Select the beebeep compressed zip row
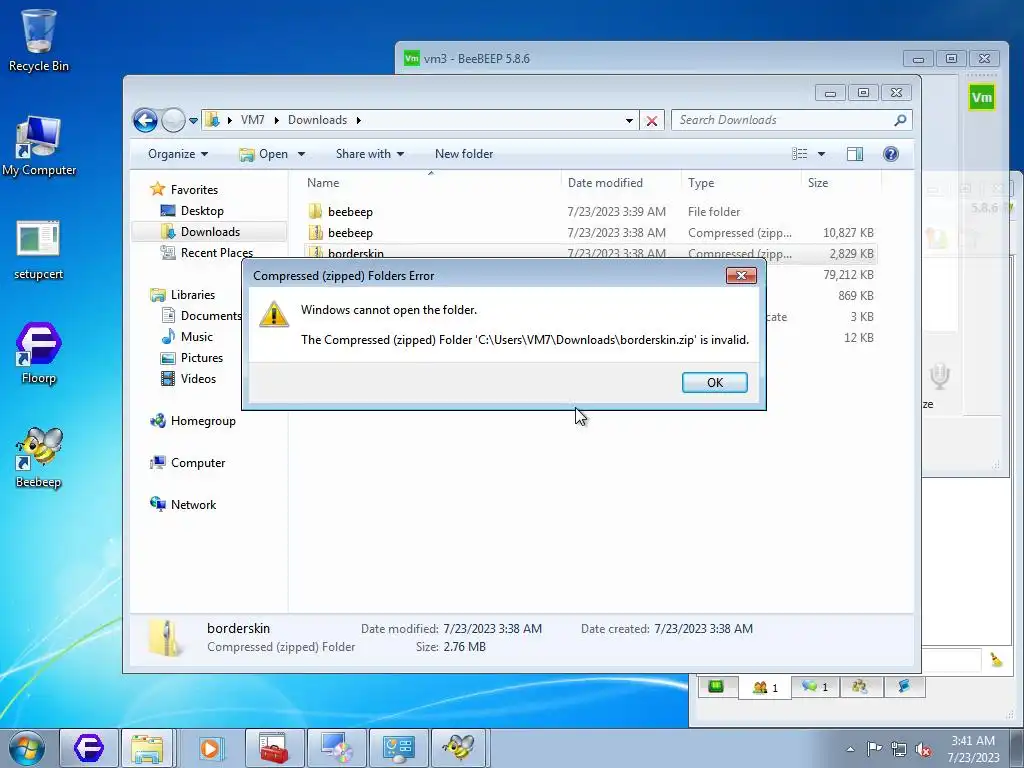The image size is (1024, 768). [590, 232]
